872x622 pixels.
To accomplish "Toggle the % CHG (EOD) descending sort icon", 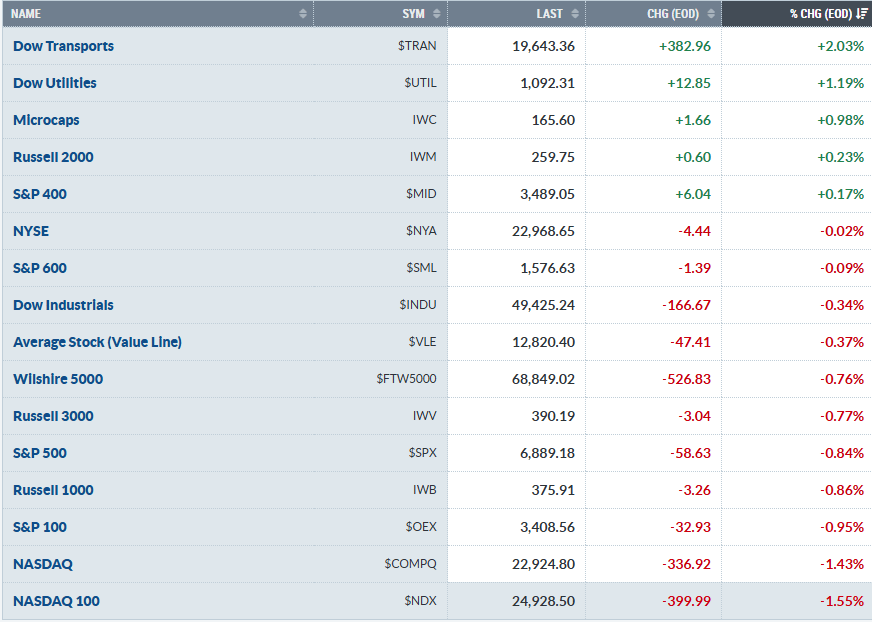I will pyautogui.click(x=862, y=14).
